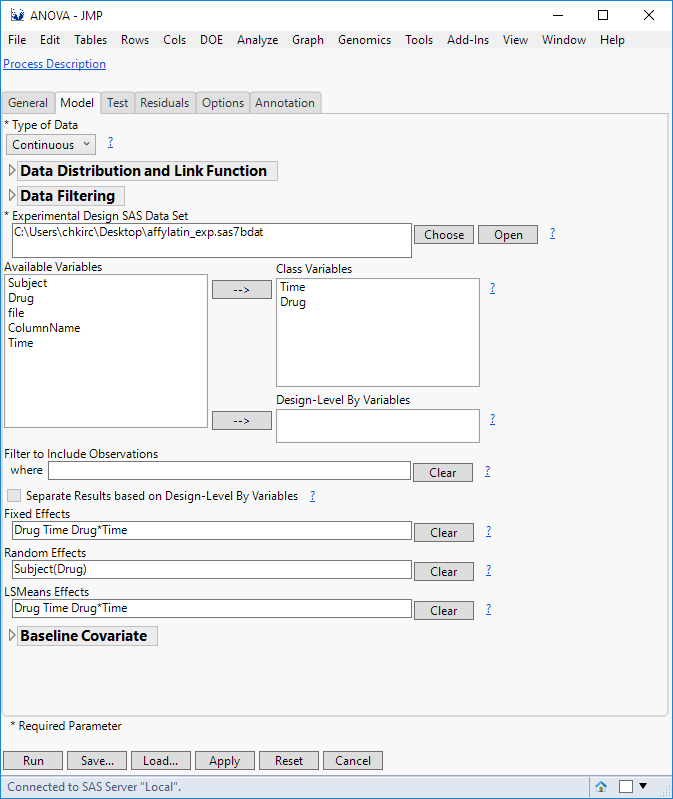Open help for LSMeans Effects field
The image size is (673, 799).
(488, 609)
